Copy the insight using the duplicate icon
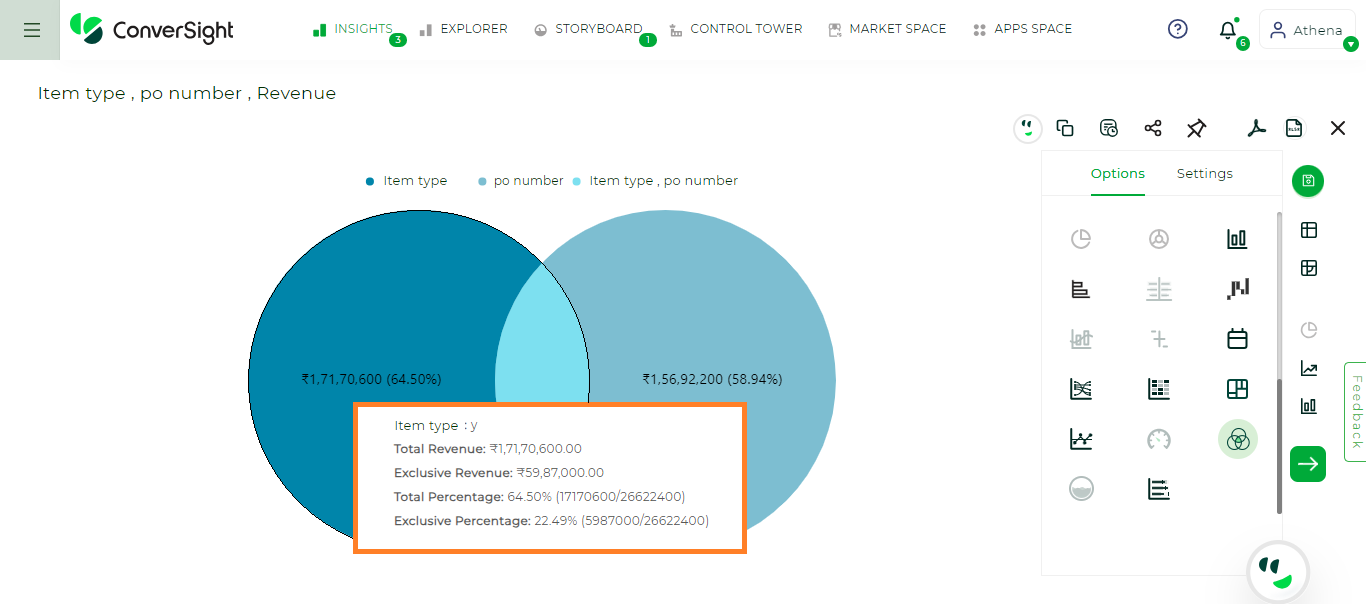The image size is (1366, 604). (x=1065, y=128)
